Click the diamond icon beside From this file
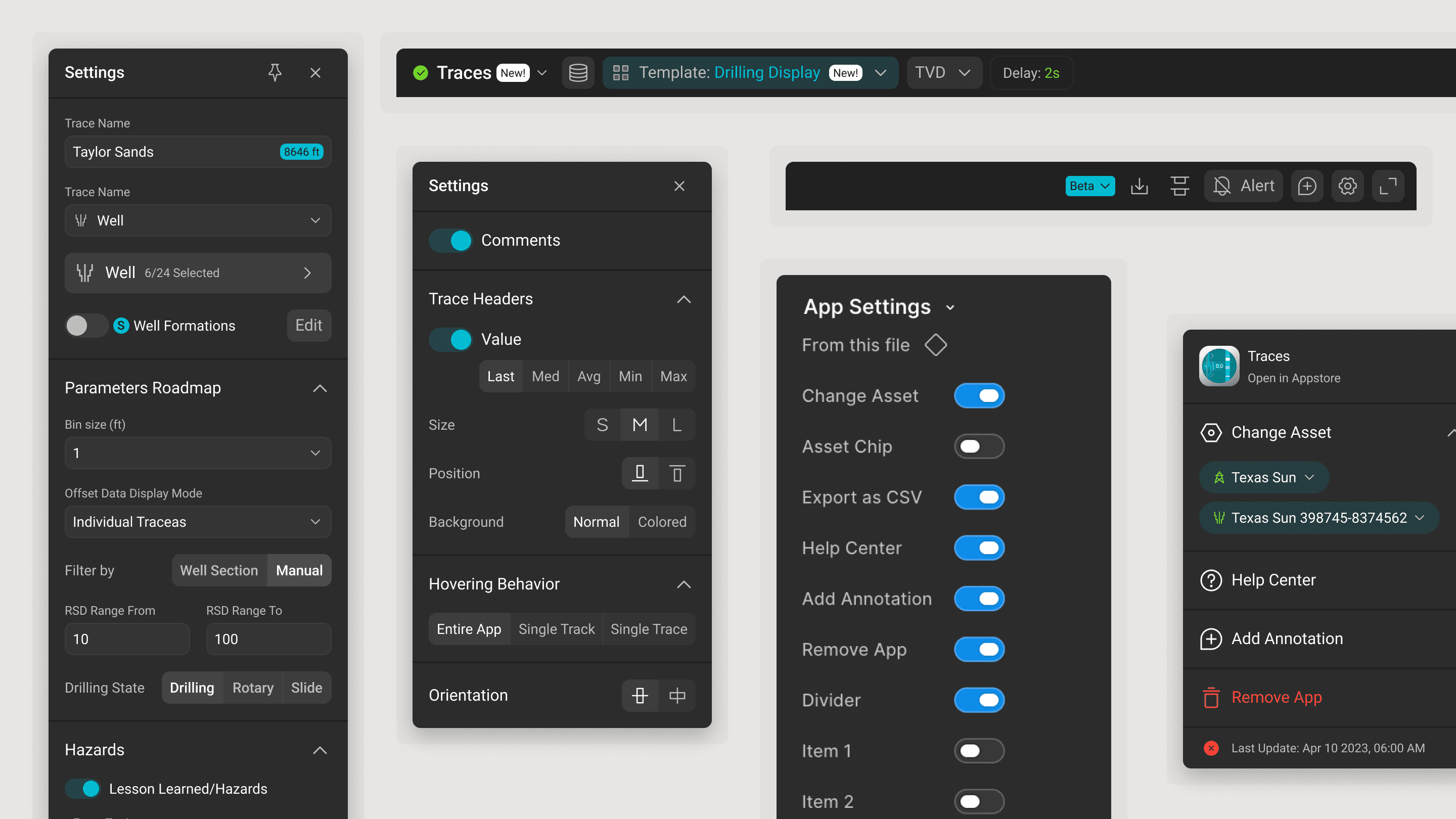The height and width of the screenshot is (819, 1456). pyautogui.click(x=935, y=345)
